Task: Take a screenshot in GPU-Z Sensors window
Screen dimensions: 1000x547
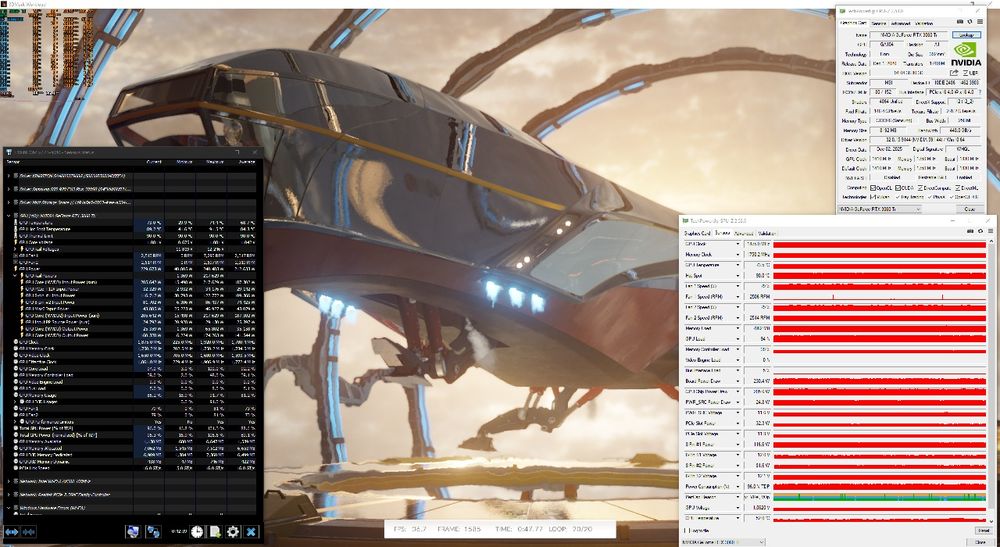Action: (x=970, y=231)
